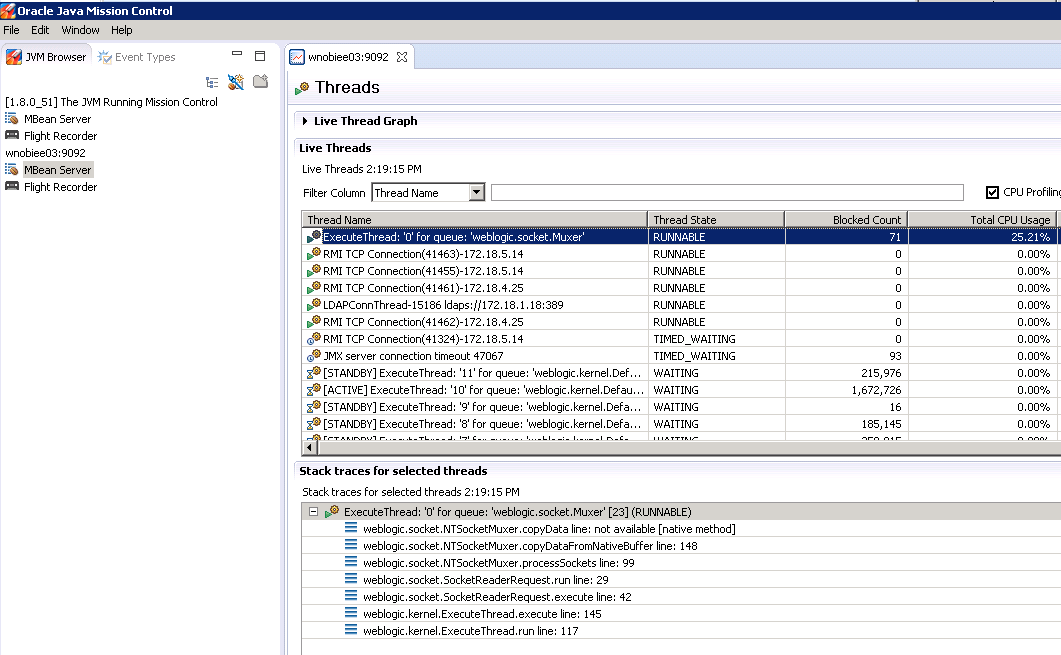Click the thread table scroll-left arrow

click(x=309, y=447)
